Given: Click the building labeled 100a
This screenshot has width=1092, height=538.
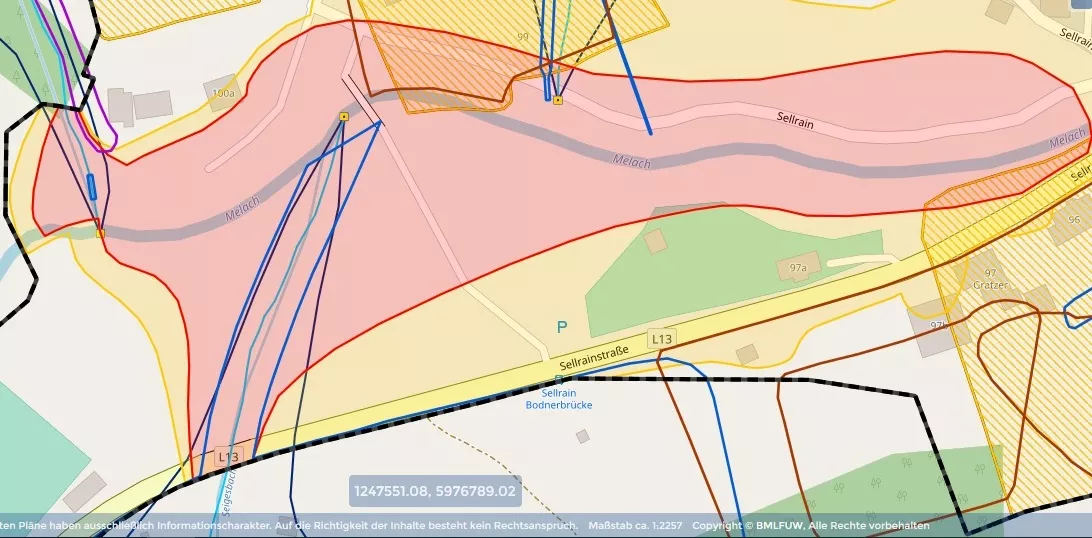Looking at the screenshot, I should (224, 93).
